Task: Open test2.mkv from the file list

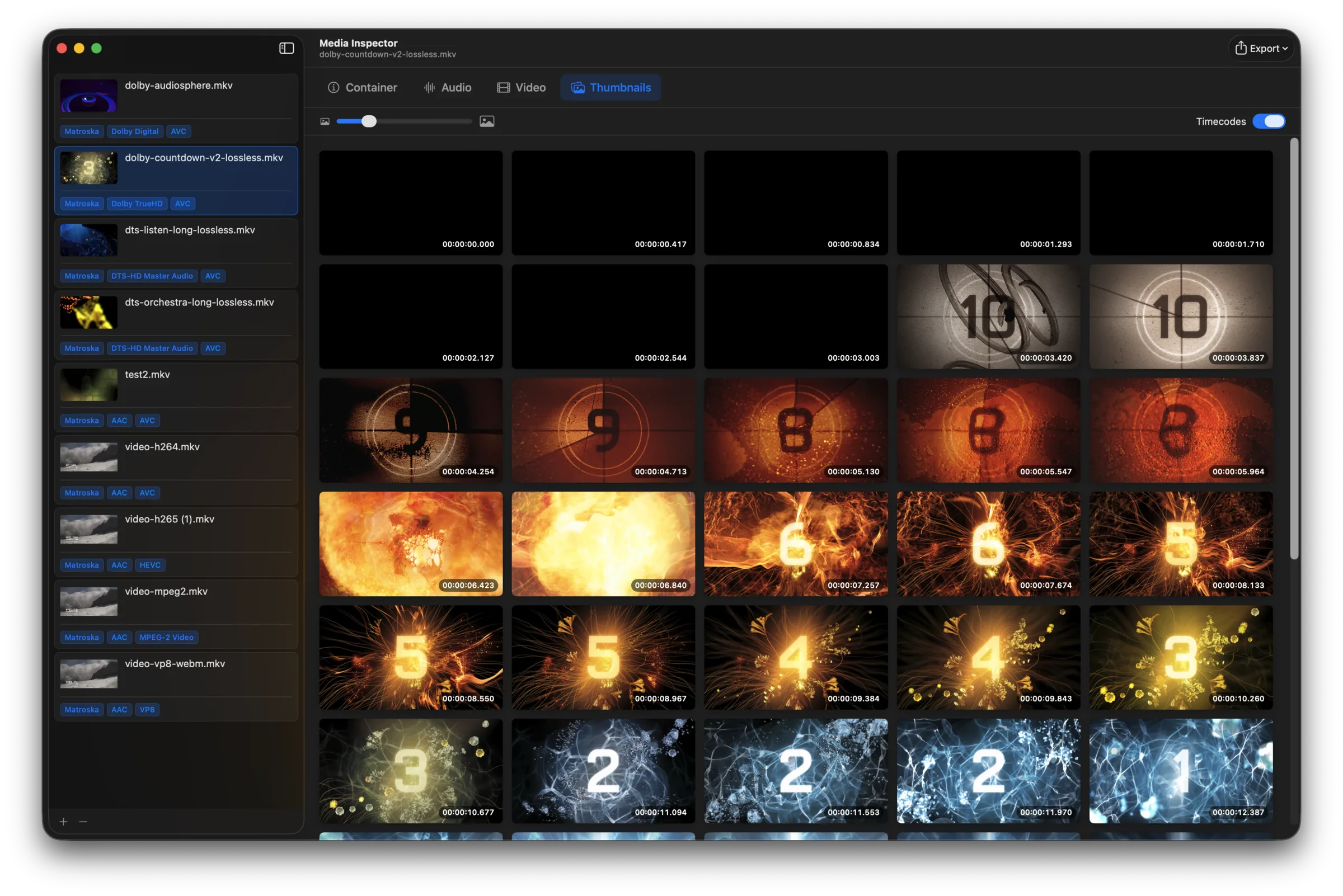Action: point(176,398)
